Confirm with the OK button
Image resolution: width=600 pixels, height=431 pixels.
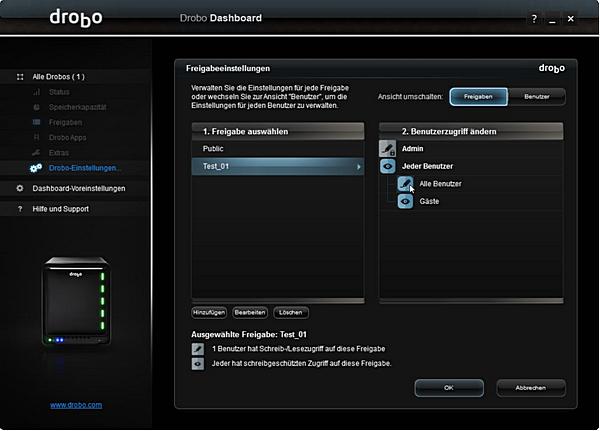tap(449, 388)
